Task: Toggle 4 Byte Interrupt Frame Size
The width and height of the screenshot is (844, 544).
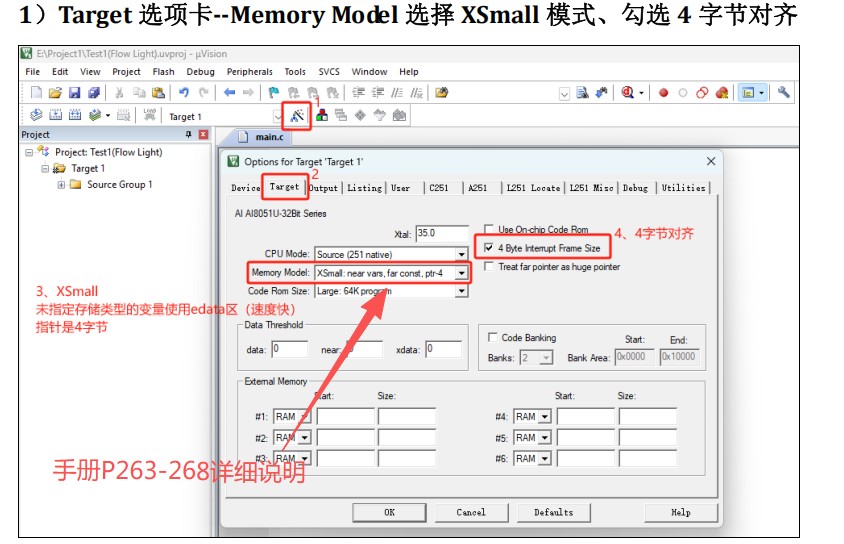Action: pos(489,248)
